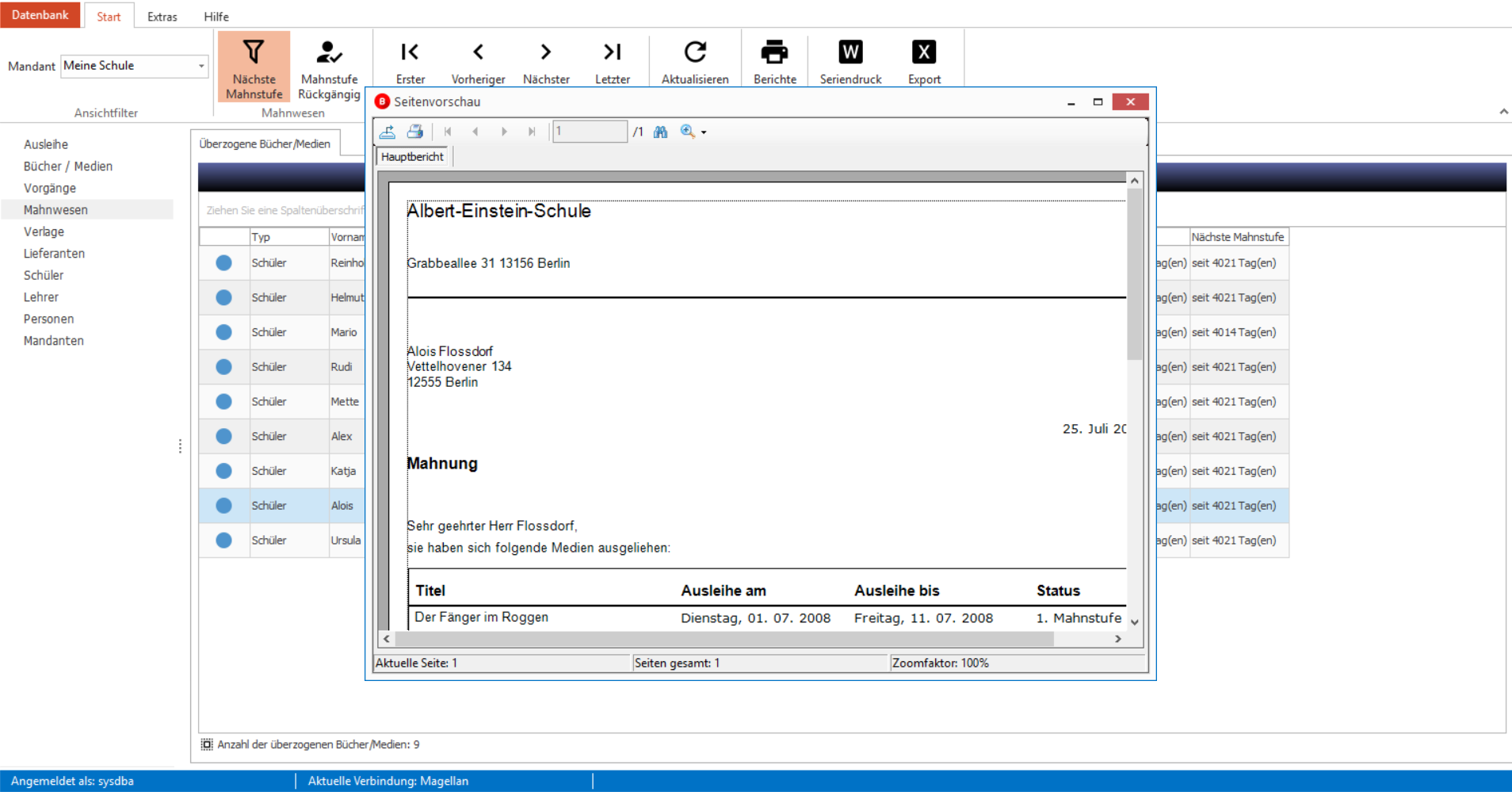Click the print icon in Seitenvorschau toolbar
The width and height of the screenshot is (1512, 792).
(x=414, y=132)
